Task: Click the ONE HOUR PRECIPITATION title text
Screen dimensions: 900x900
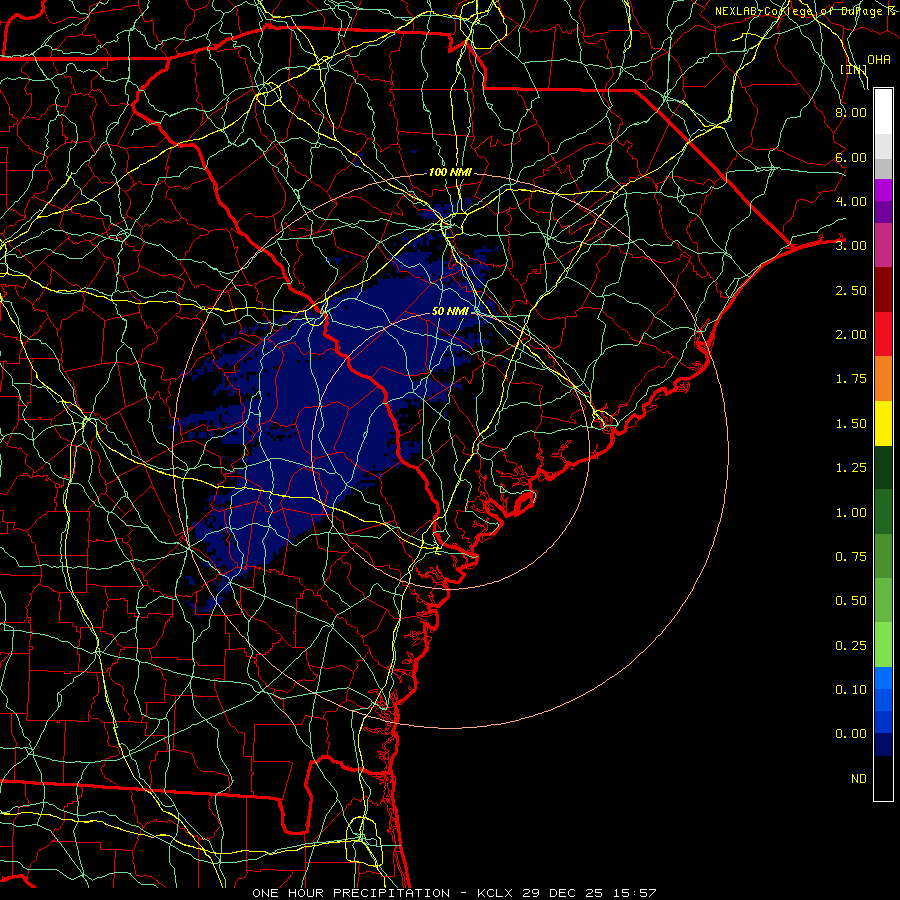Action: 351,893
